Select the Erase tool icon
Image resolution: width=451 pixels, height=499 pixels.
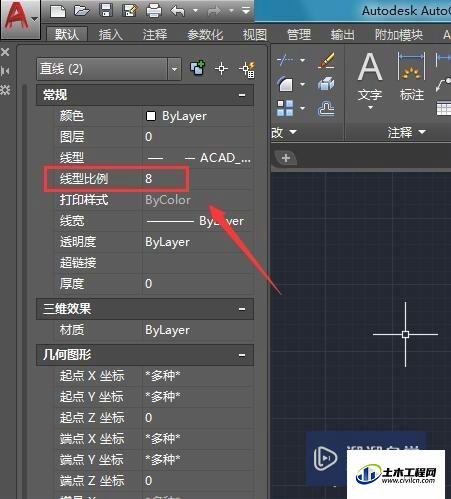click(x=326, y=60)
